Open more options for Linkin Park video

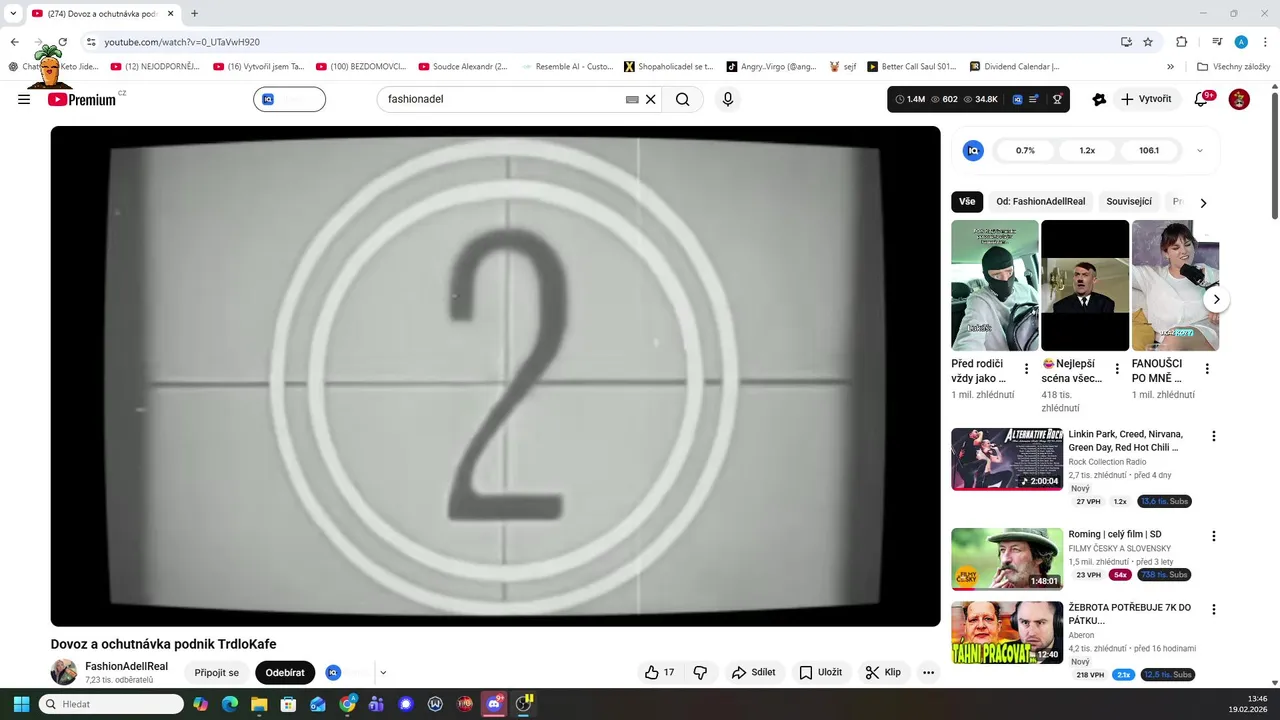[x=1214, y=436]
